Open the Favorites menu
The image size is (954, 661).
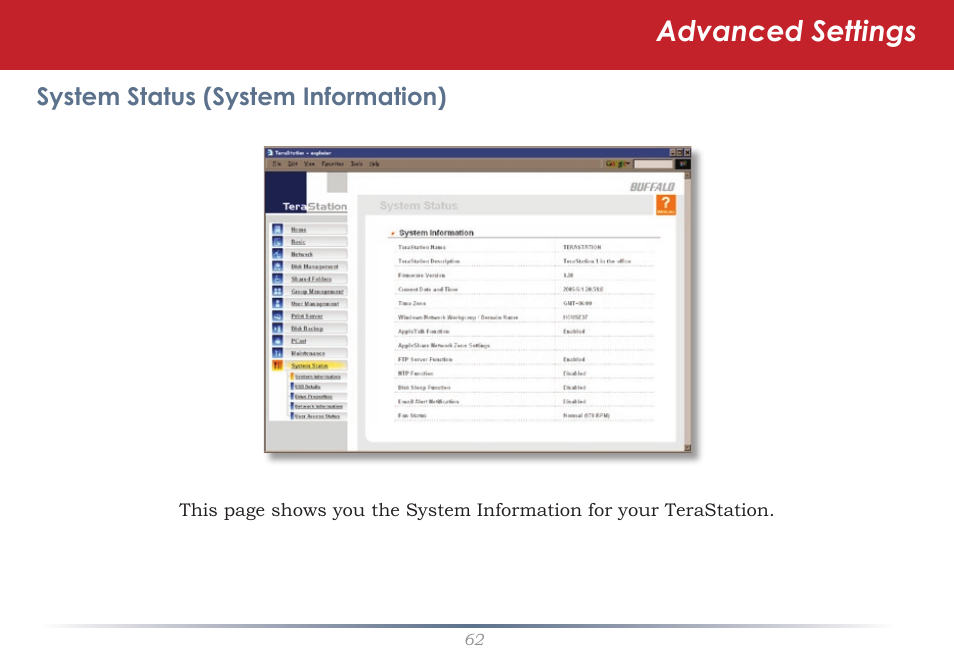point(332,164)
